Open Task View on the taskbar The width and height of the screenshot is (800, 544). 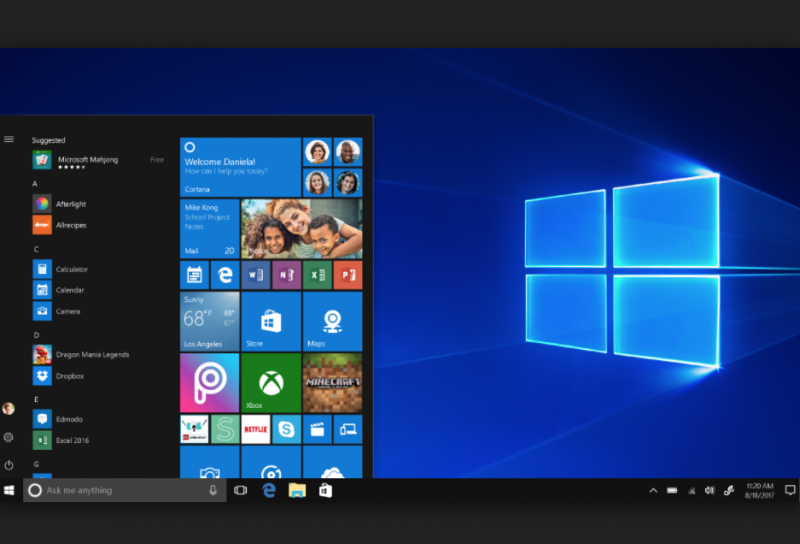240,490
